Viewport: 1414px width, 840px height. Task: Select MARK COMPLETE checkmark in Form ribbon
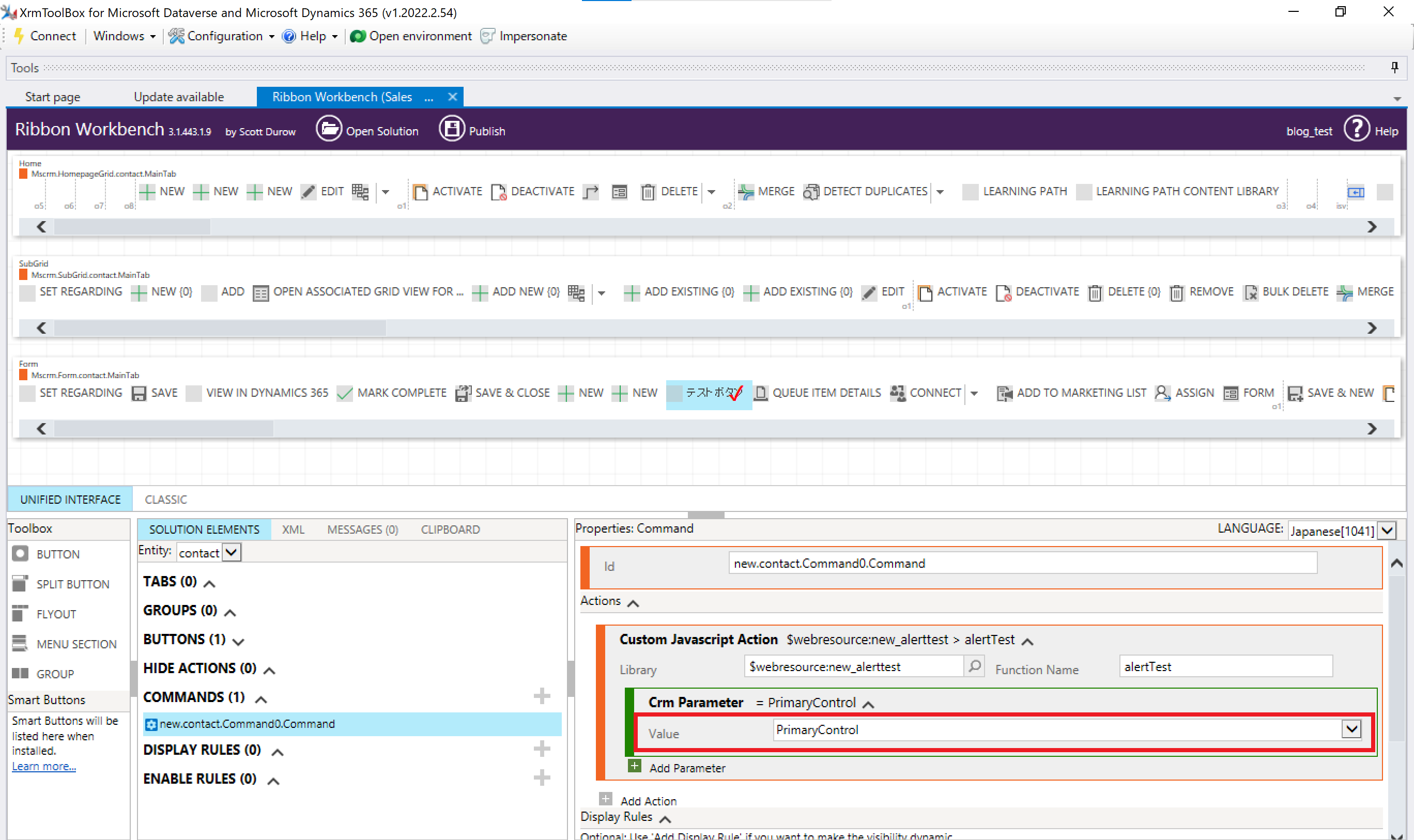(344, 394)
